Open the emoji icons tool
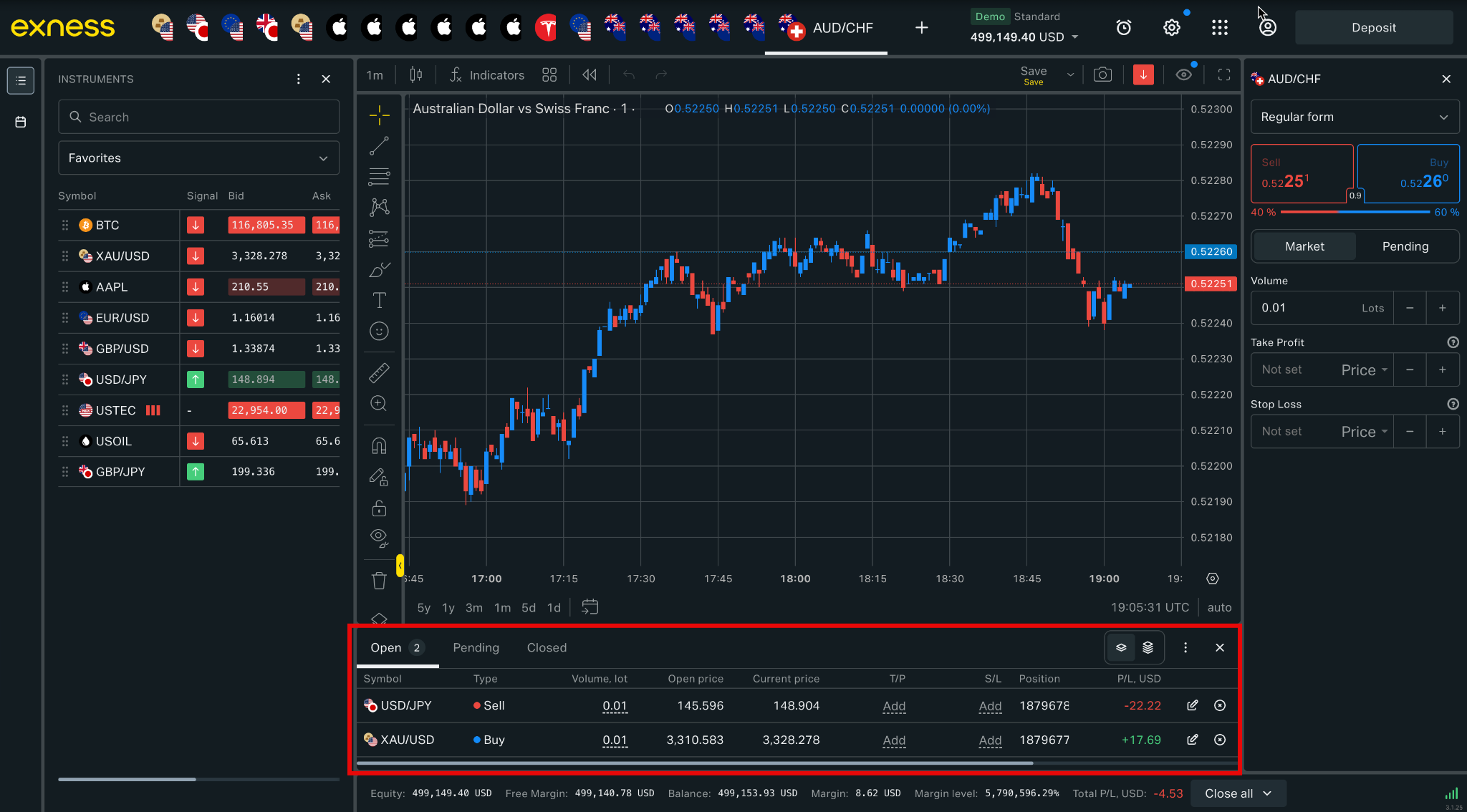Screen dimensions: 1467x812 tap(379, 331)
